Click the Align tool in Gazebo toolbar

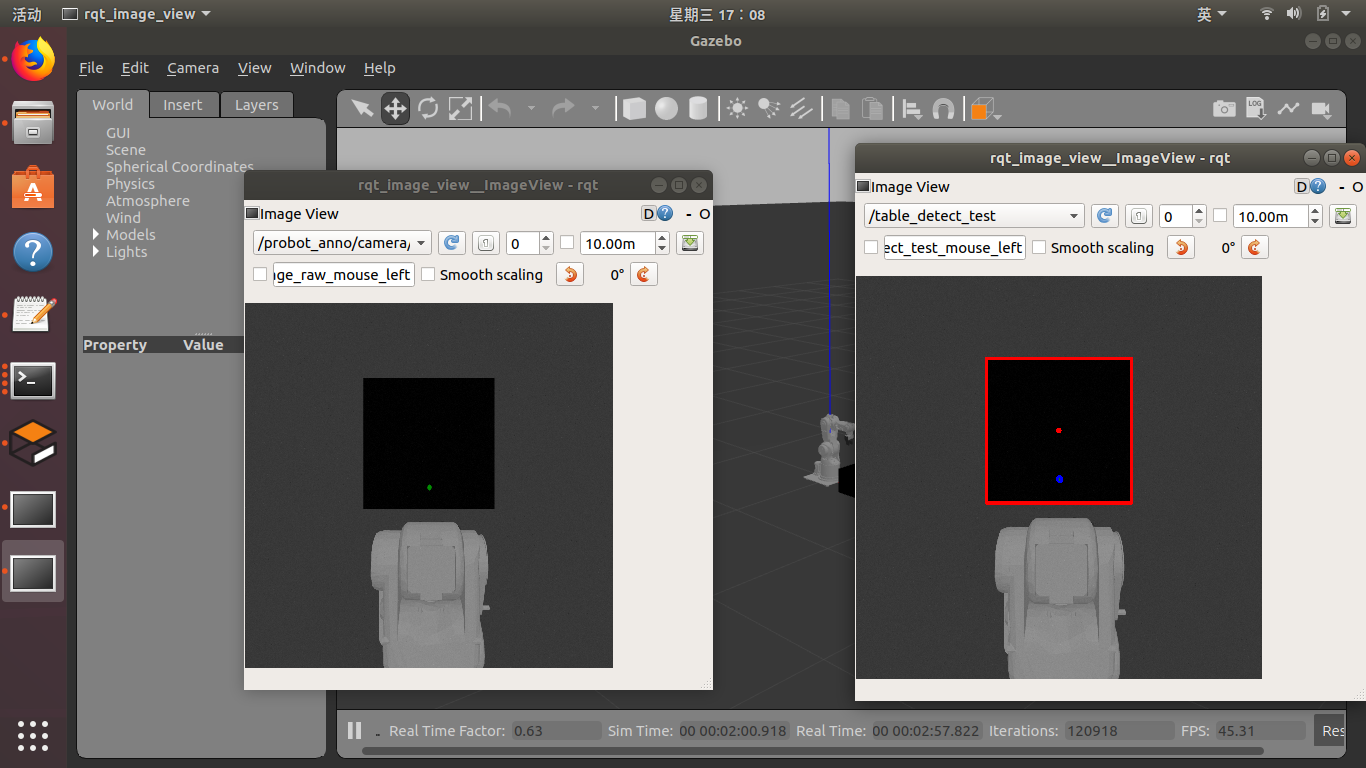pyautogui.click(x=912, y=108)
